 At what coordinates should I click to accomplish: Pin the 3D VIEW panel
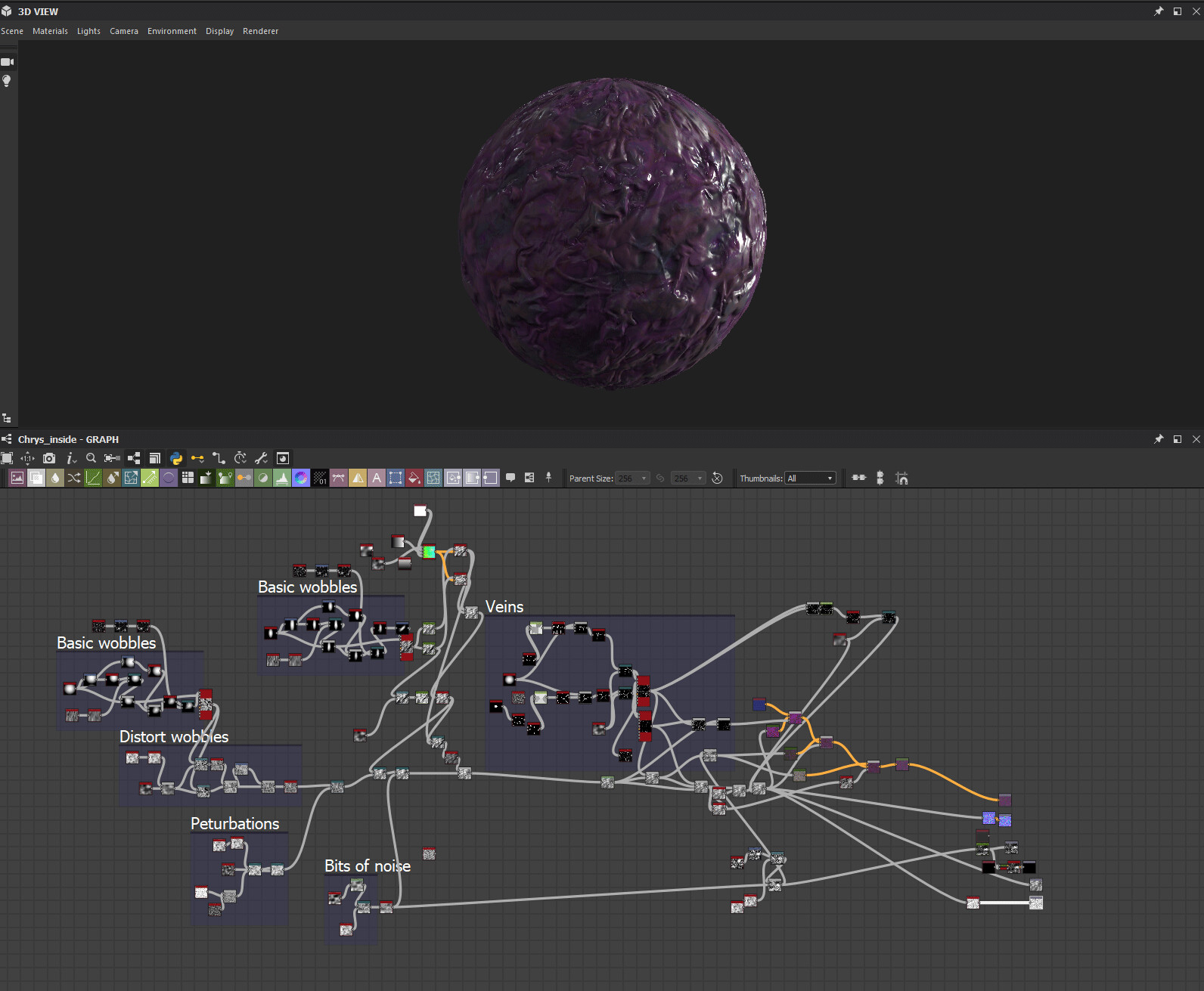click(1159, 11)
